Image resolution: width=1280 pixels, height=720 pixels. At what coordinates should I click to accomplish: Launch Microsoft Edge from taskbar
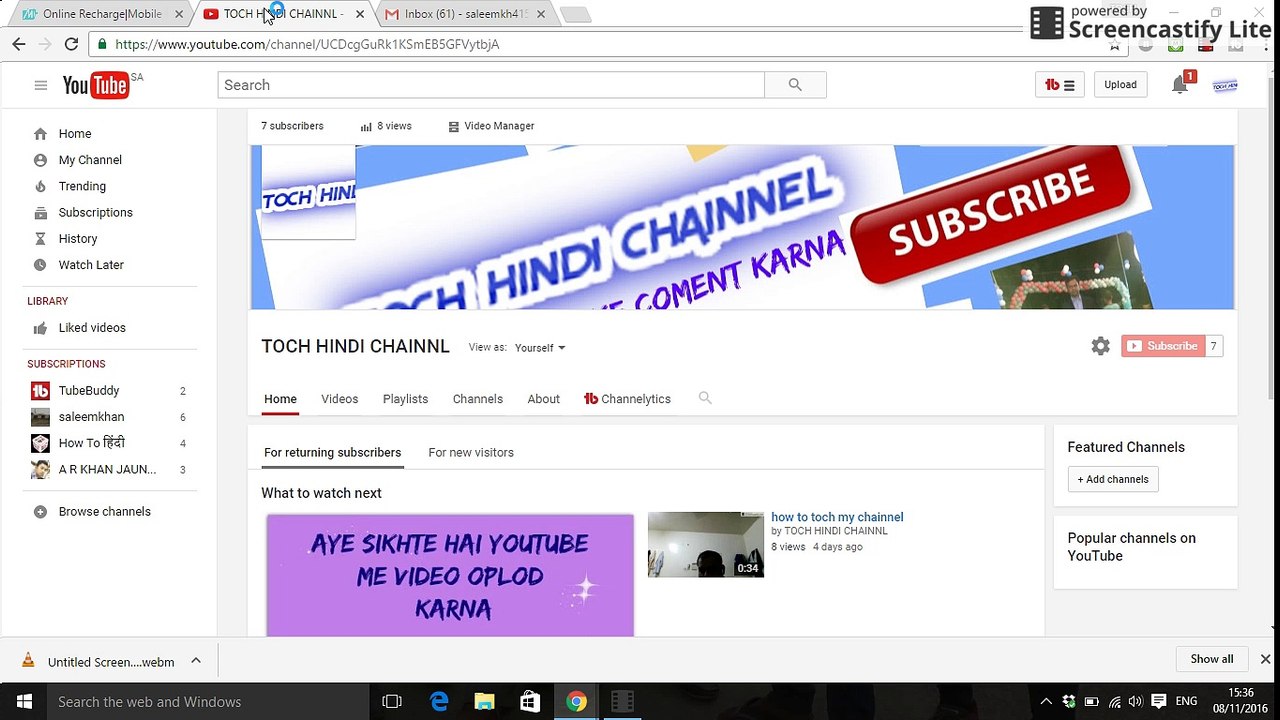[x=439, y=702]
